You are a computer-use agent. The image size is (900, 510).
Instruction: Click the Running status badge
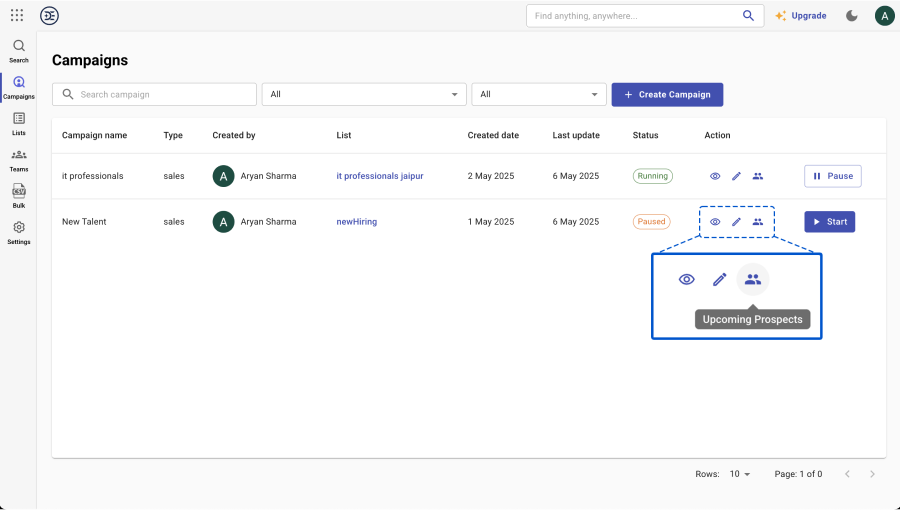click(x=653, y=176)
